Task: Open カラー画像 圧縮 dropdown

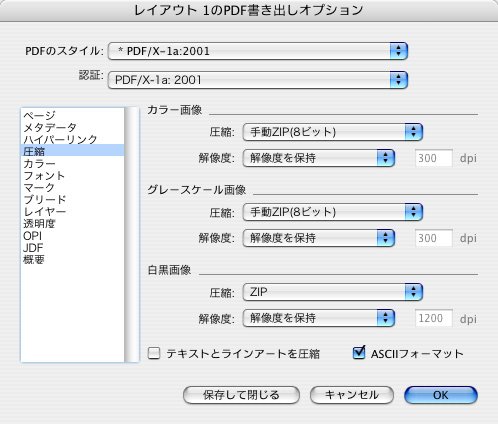Action: pos(333,132)
